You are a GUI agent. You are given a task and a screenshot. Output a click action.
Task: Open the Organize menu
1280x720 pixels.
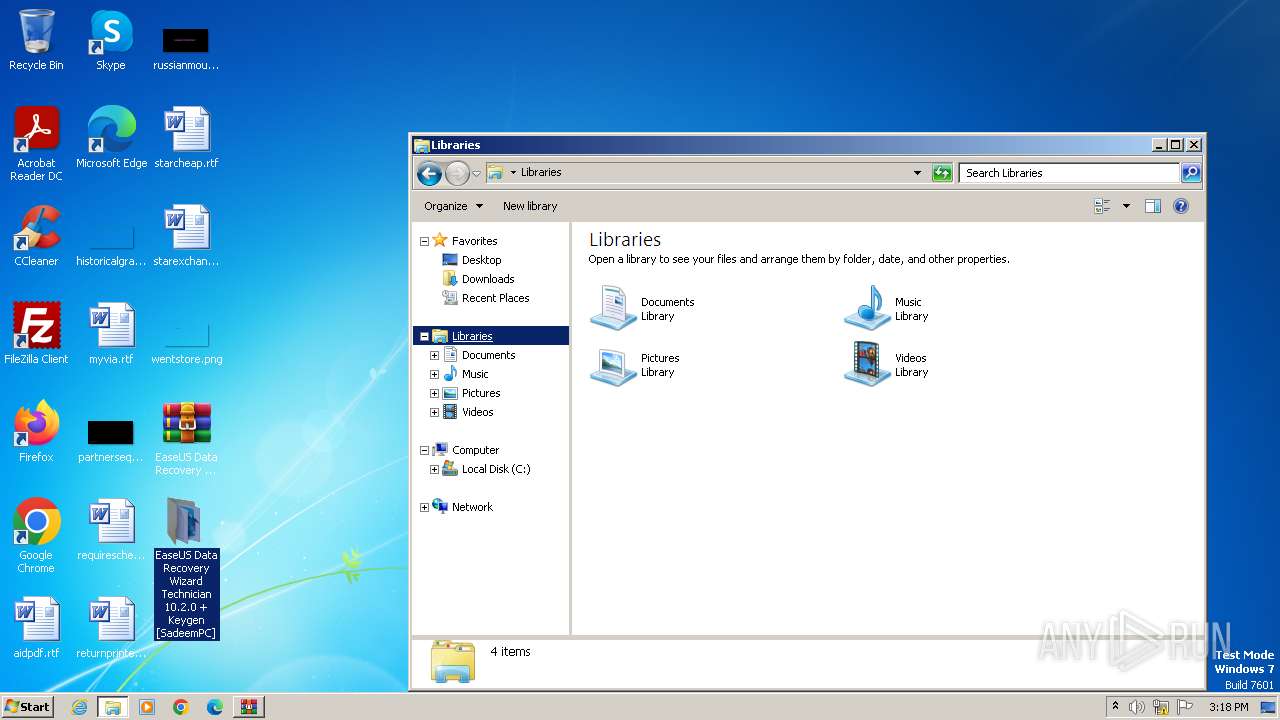click(453, 206)
